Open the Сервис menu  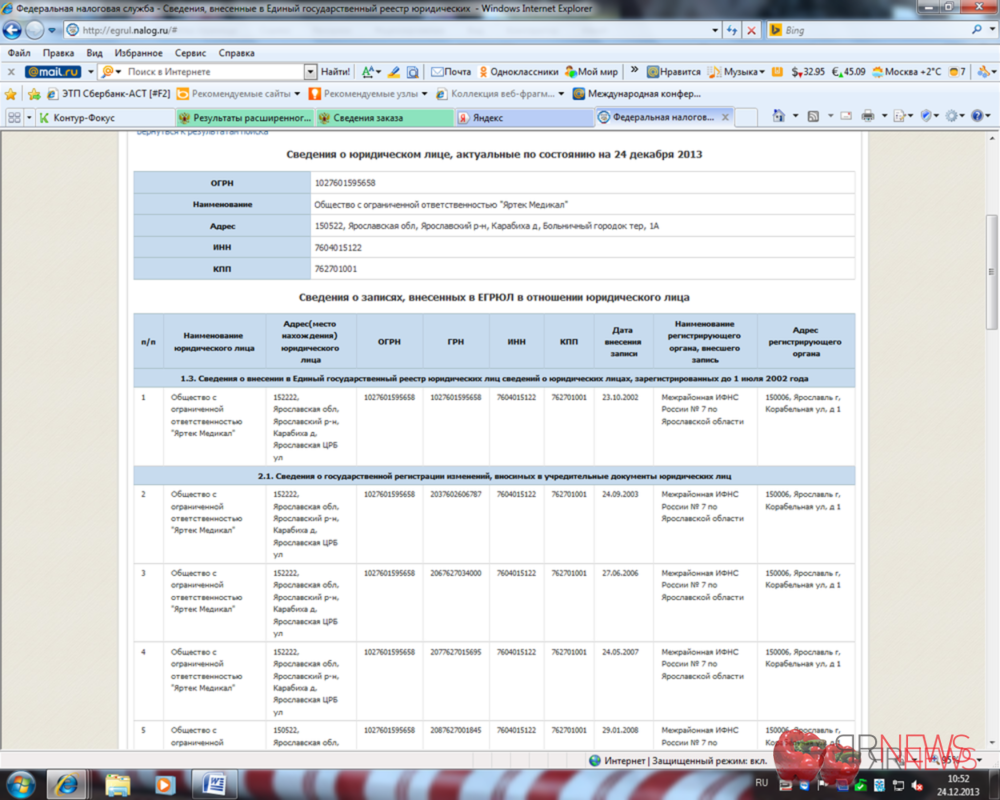point(190,53)
